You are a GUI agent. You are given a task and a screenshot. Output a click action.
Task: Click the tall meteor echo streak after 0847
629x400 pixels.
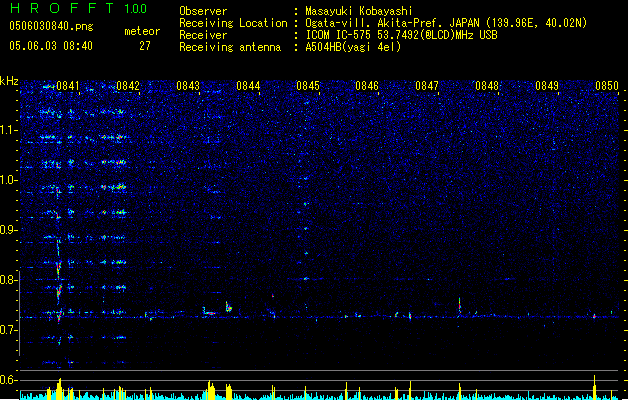tap(460, 307)
